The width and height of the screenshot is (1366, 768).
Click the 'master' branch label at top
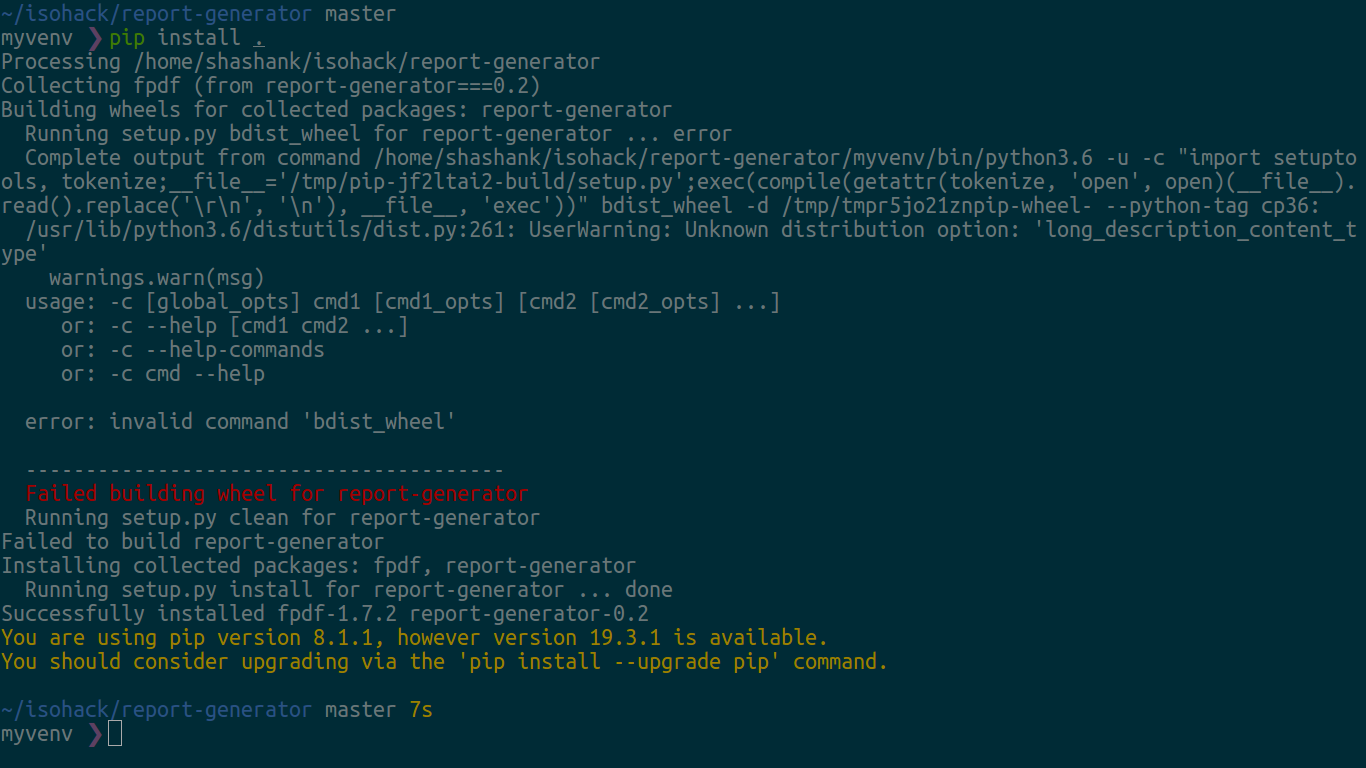[x=361, y=14]
